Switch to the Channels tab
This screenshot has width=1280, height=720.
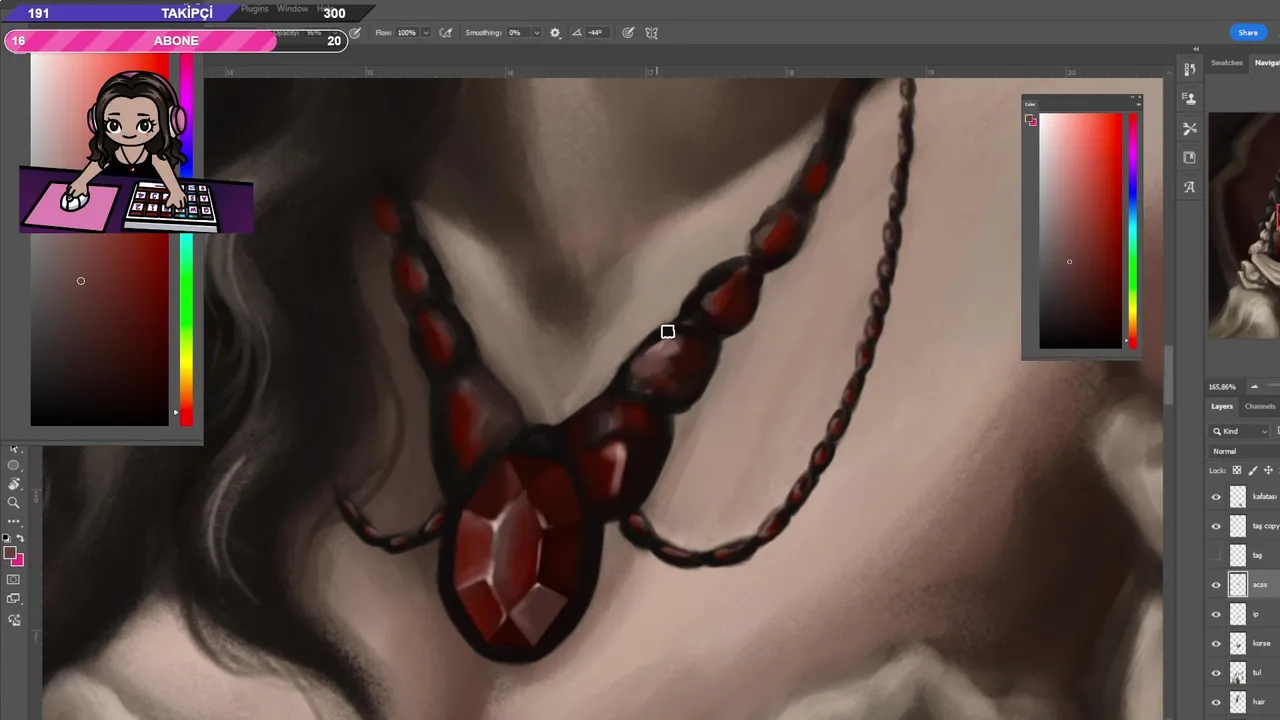(1260, 407)
